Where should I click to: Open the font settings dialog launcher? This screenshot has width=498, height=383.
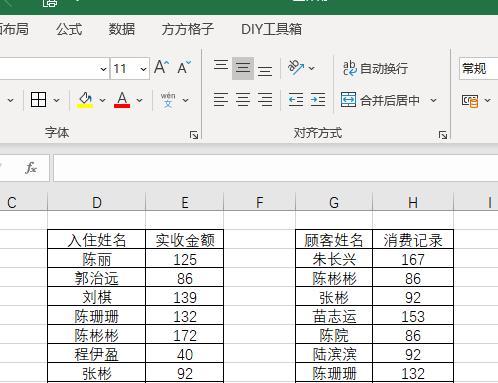tap(194, 135)
